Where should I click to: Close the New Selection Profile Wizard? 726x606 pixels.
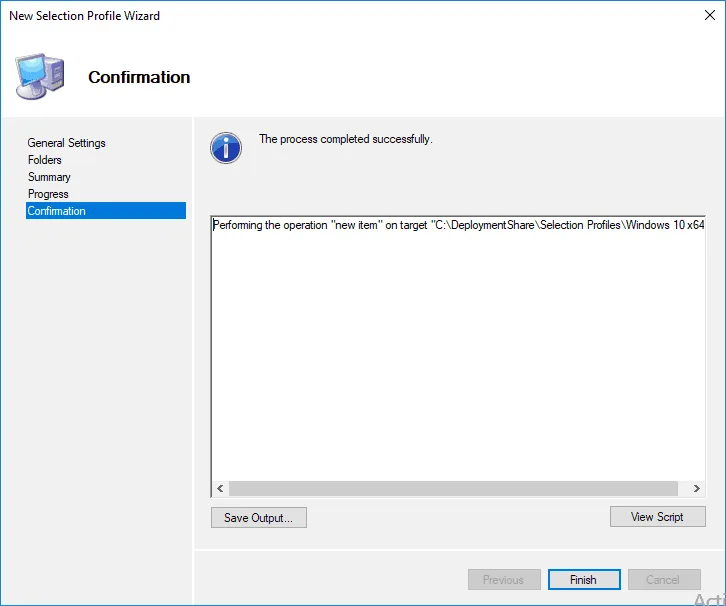(709, 15)
